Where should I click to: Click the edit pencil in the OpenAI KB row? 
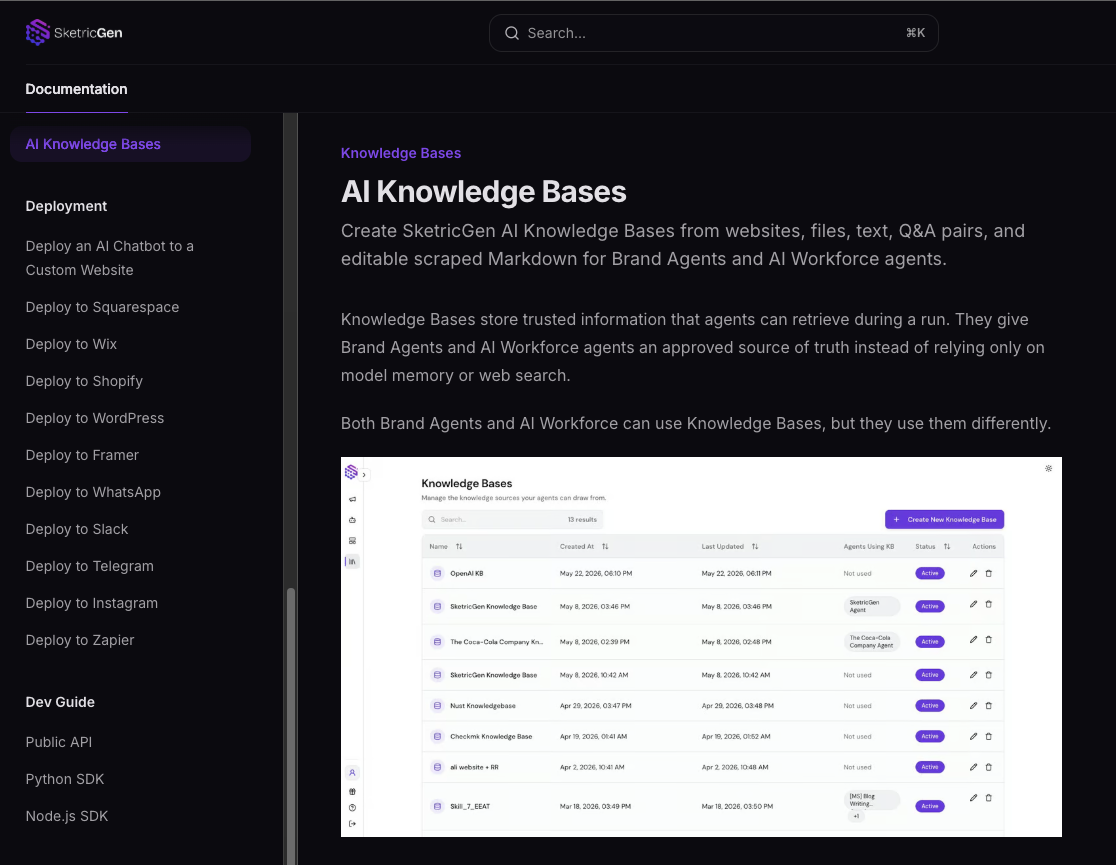coord(973,573)
